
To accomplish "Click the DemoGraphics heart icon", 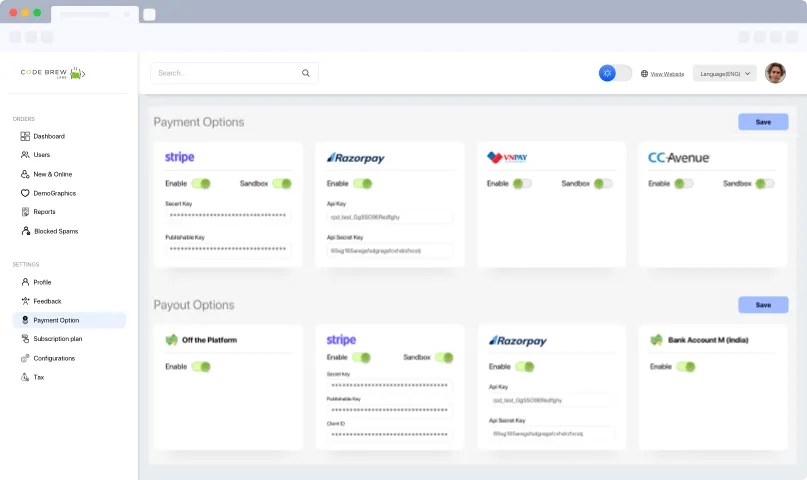I will (25, 193).
